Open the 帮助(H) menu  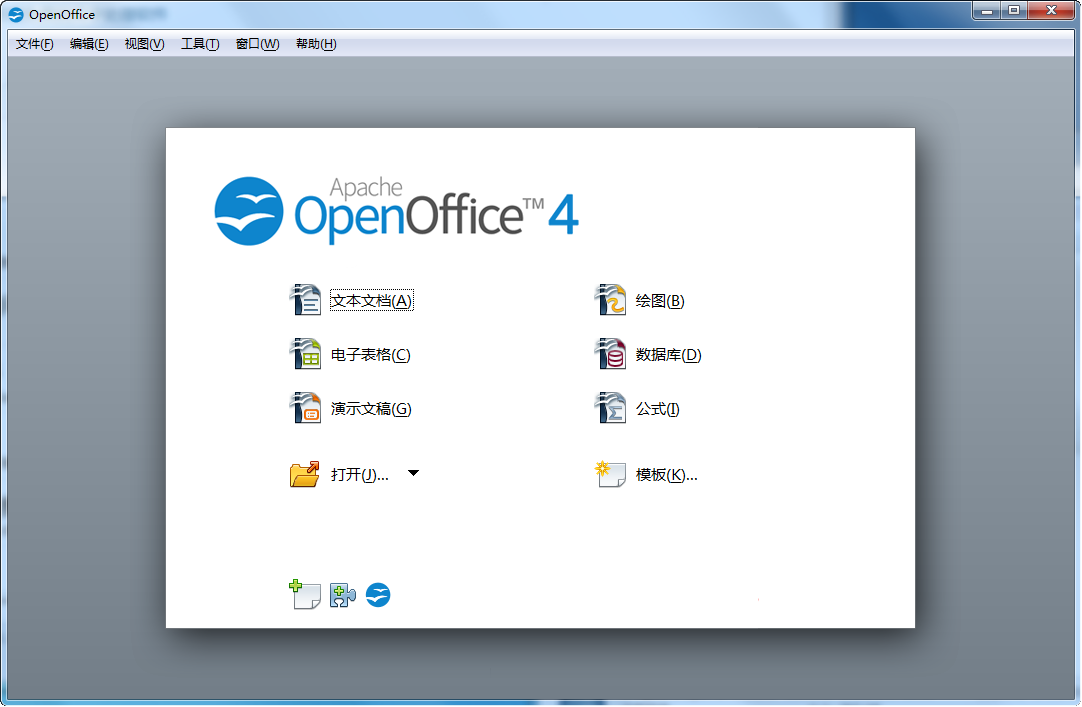tap(316, 44)
